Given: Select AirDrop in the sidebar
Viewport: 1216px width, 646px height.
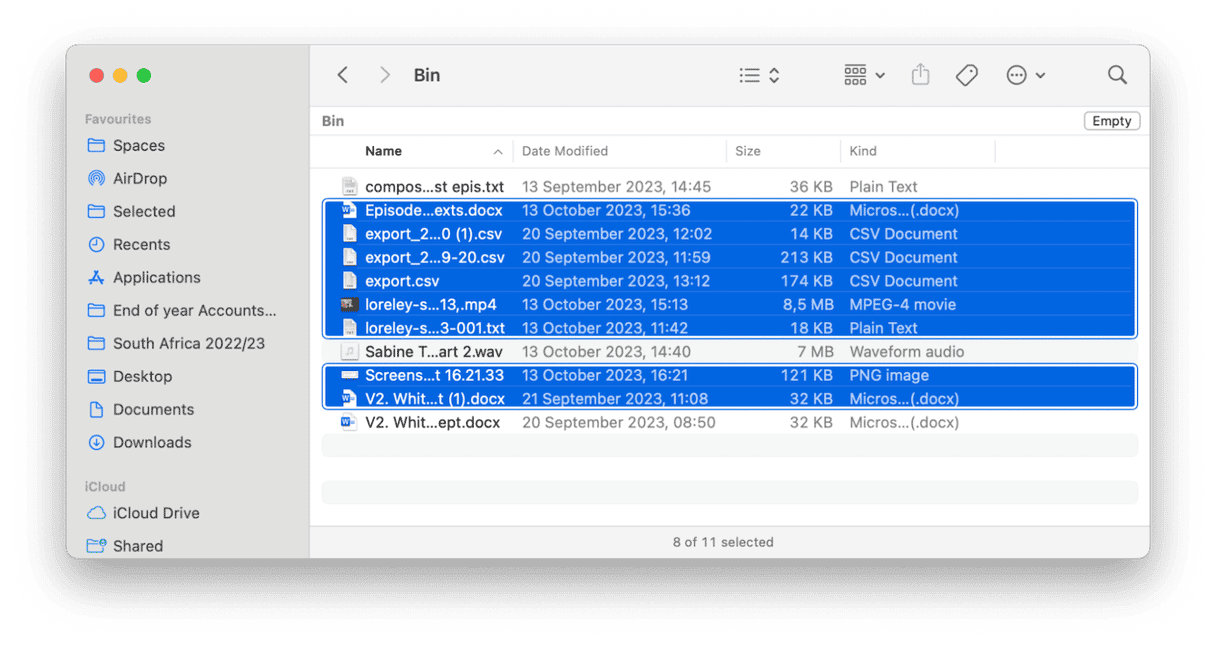Looking at the screenshot, I should (x=139, y=178).
